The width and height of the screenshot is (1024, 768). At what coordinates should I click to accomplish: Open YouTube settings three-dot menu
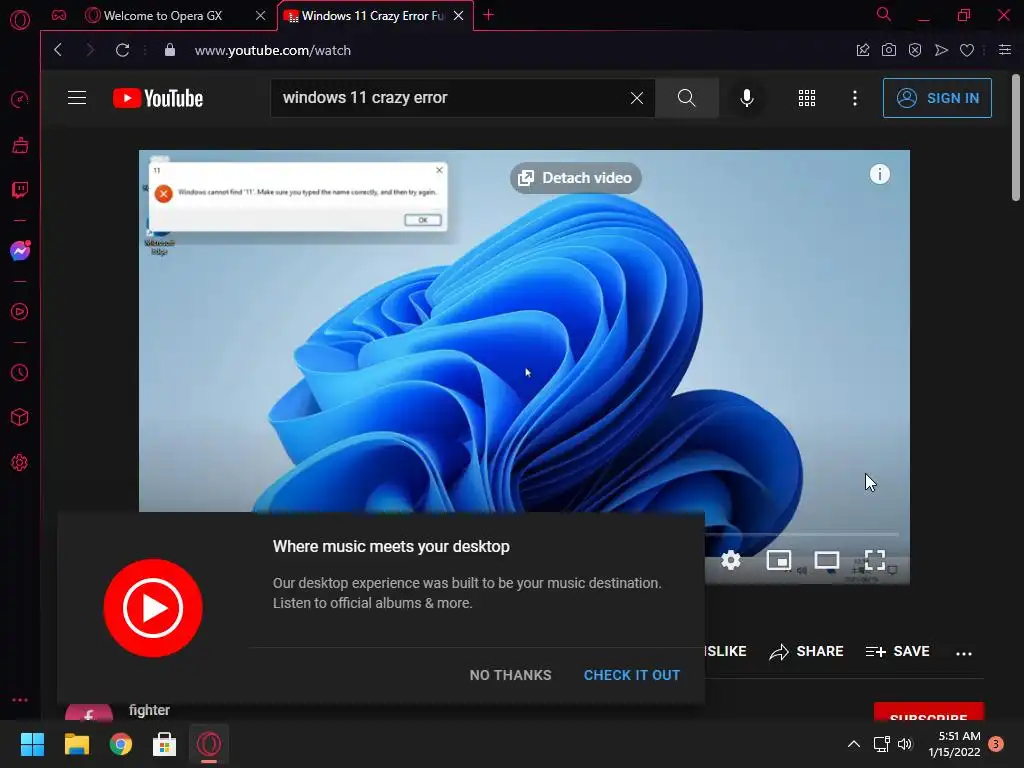(x=855, y=98)
